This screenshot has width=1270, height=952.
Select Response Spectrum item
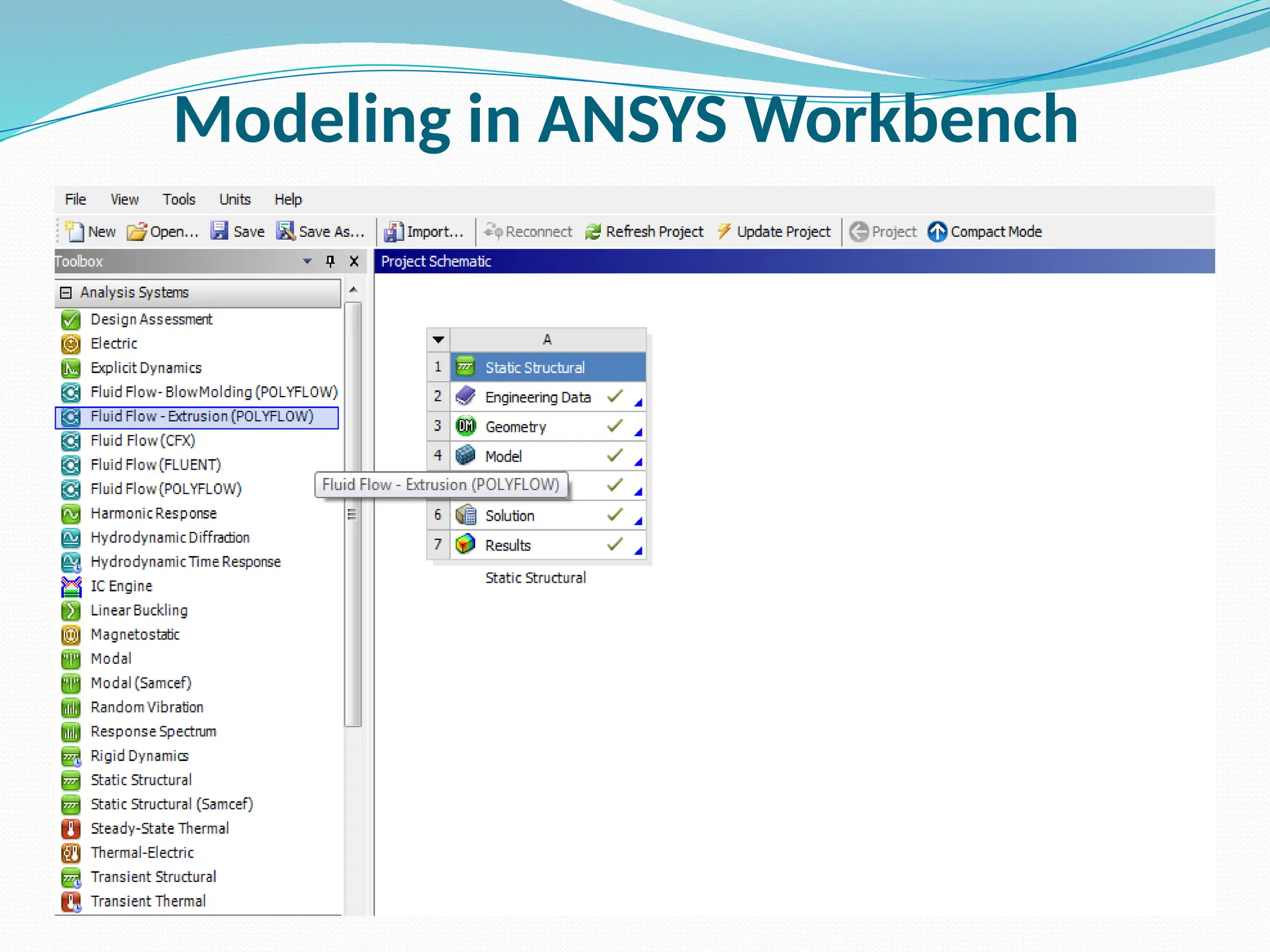(153, 732)
